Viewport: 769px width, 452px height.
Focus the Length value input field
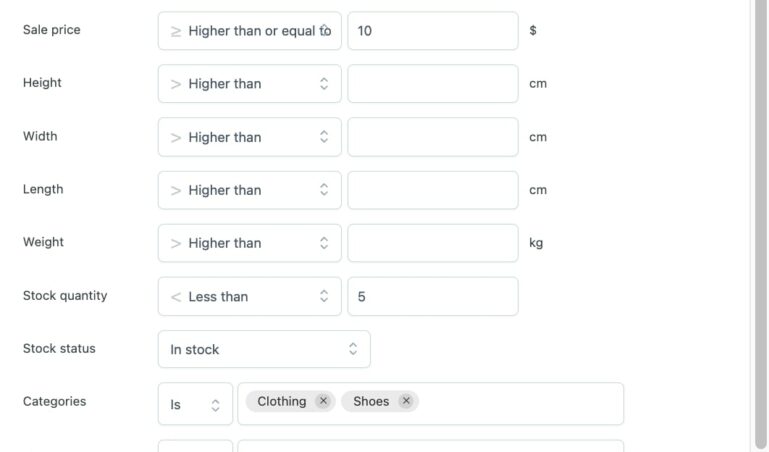(x=432, y=190)
